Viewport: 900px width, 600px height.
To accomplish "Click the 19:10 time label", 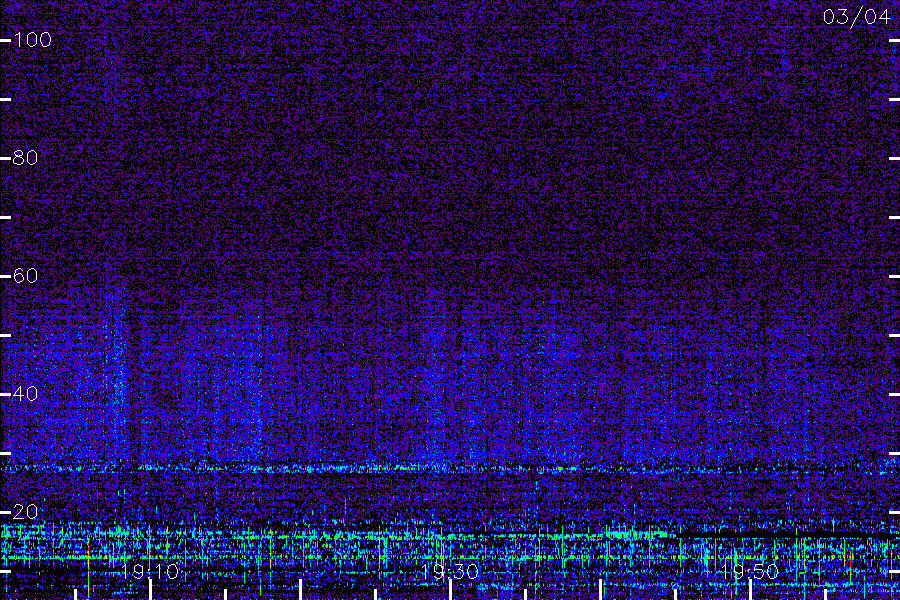I will click(x=150, y=571).
